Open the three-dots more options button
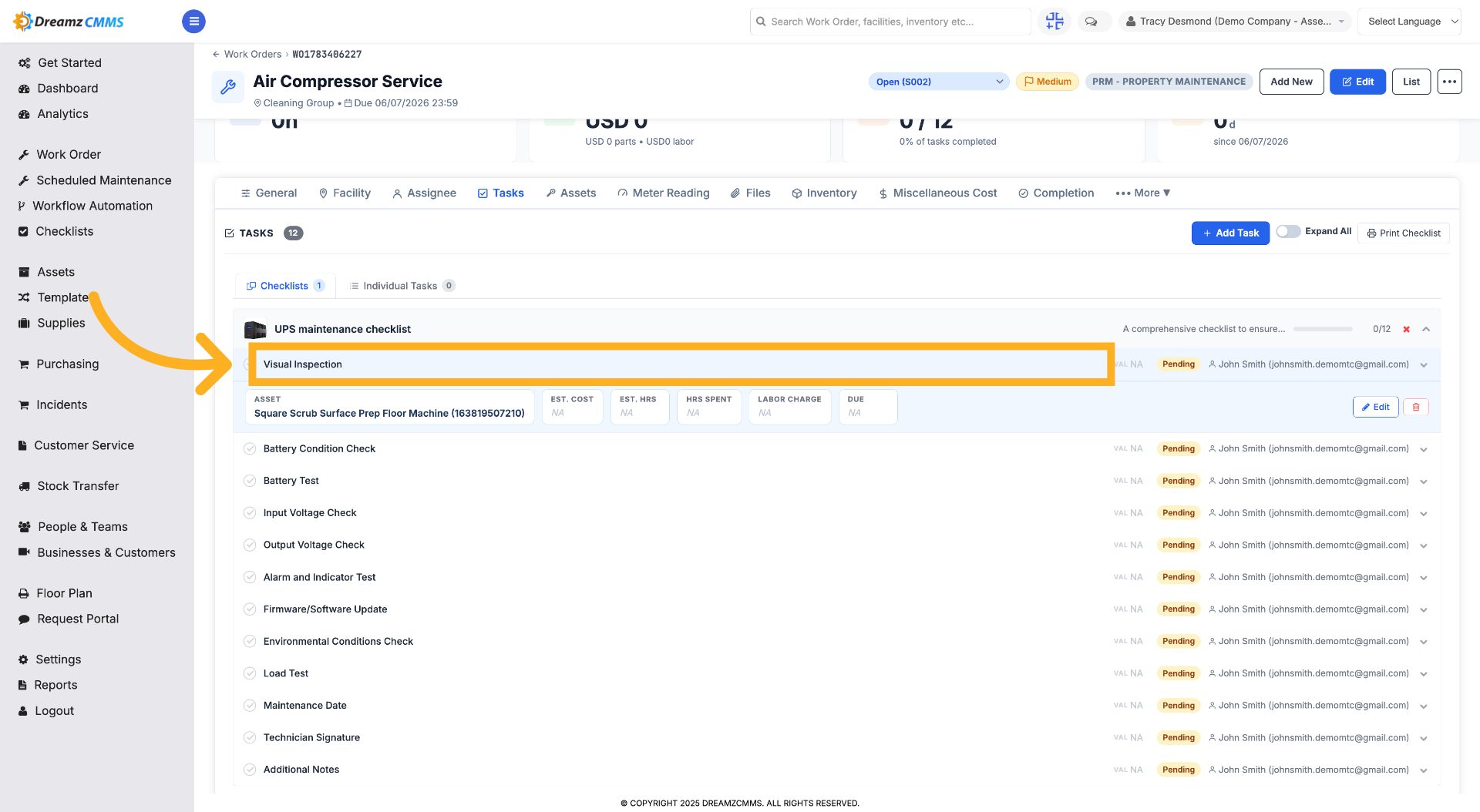Screen dimensions: 1480x812 1449,82
